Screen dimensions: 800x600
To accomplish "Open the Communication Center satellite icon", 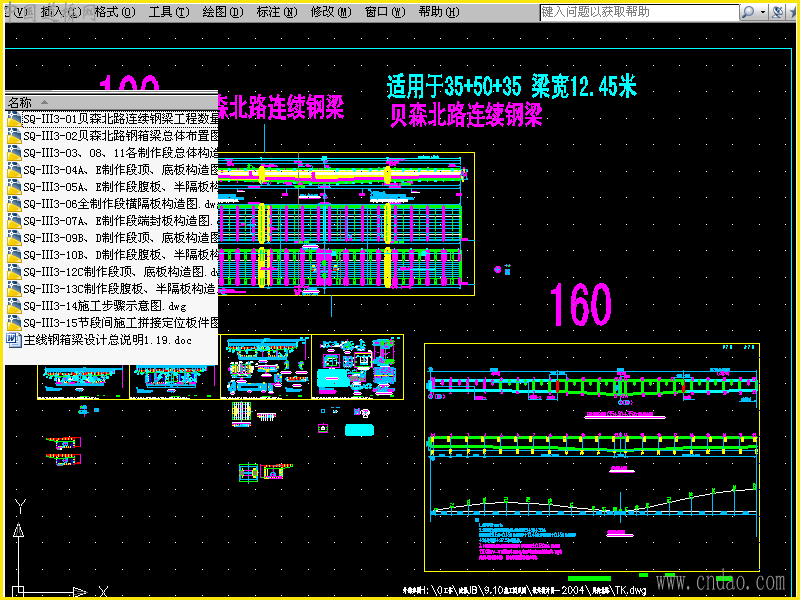I will tap(777, 12).
